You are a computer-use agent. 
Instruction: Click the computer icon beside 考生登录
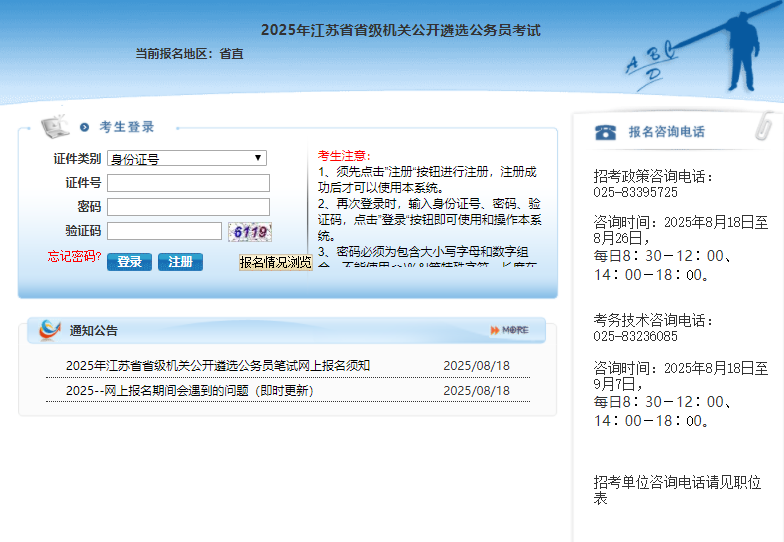pyautogui.click(x=54, y=127)
